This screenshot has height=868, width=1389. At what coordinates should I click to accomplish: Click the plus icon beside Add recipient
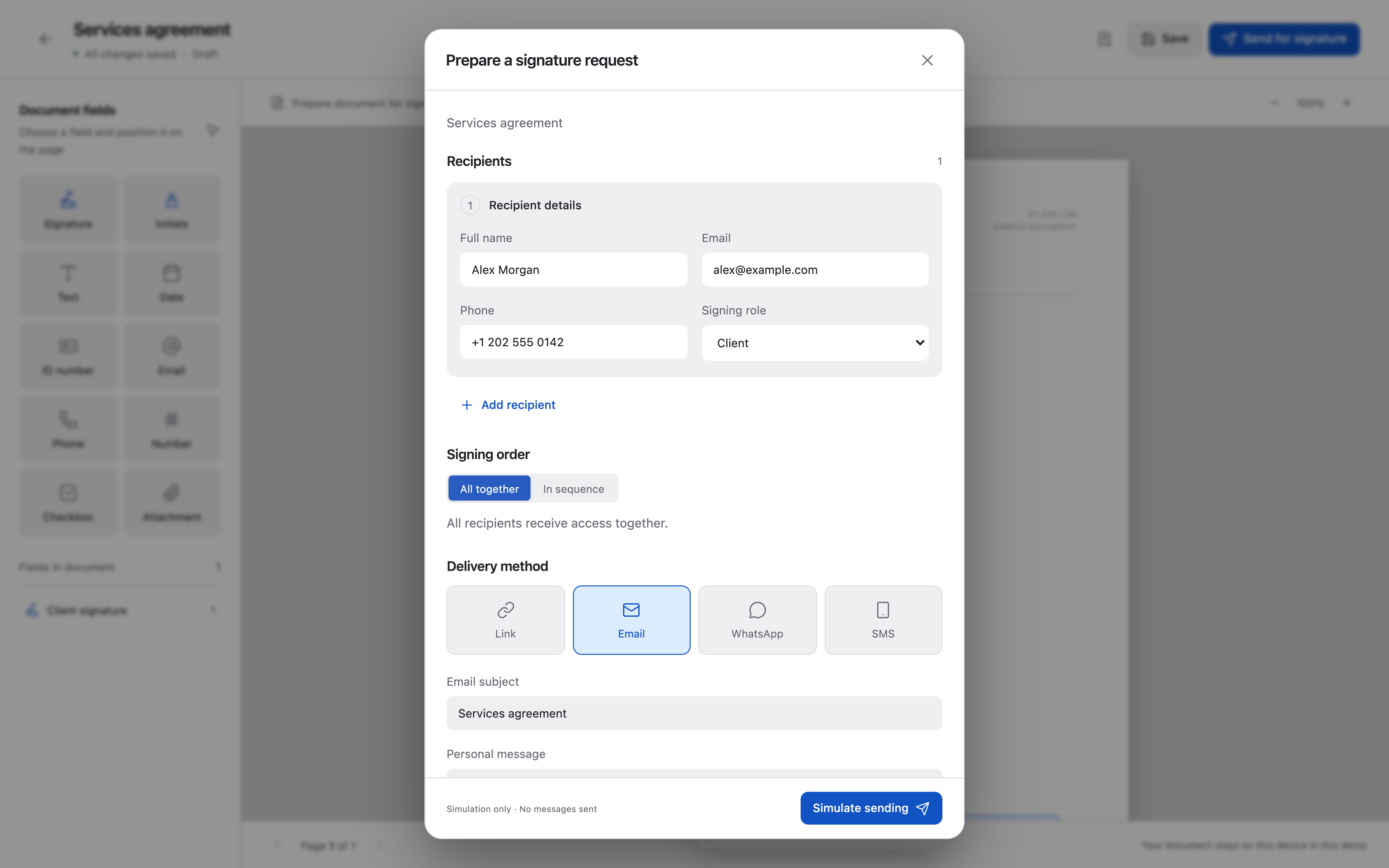pyautogui.click(x=467, y=405)
